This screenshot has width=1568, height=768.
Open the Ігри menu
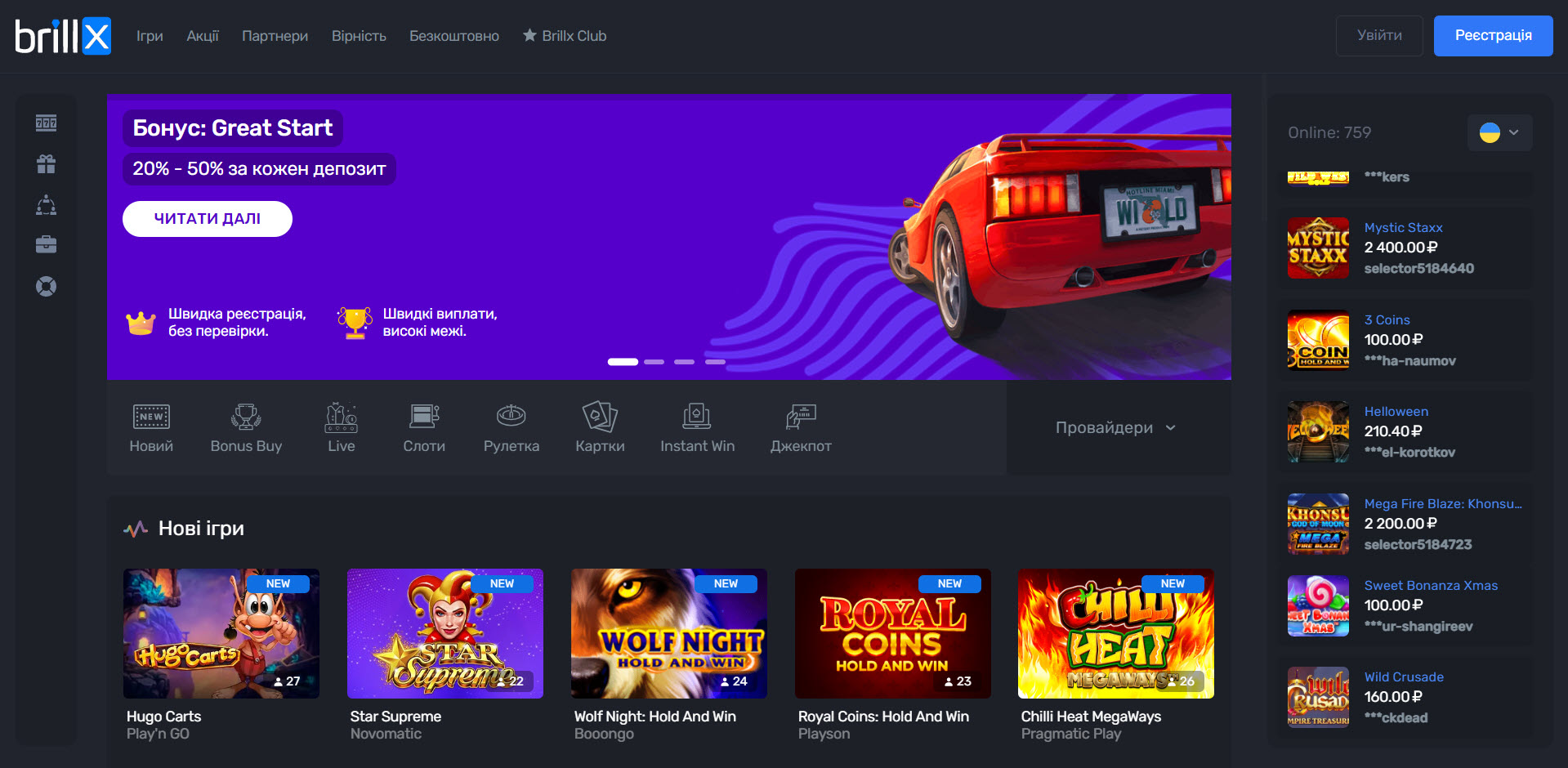(x=150, y=36)
